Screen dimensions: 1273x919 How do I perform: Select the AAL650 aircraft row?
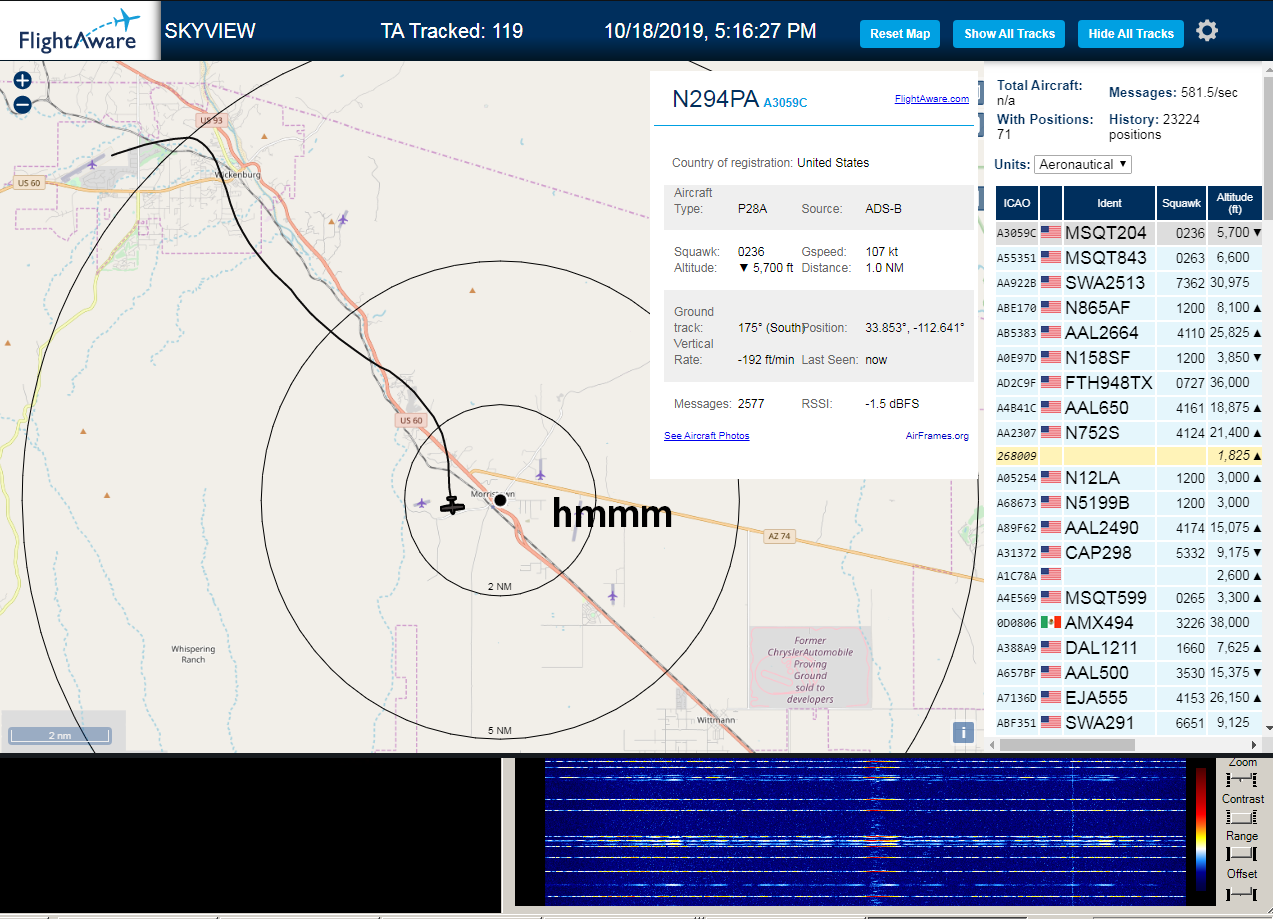coord(1129,407)
